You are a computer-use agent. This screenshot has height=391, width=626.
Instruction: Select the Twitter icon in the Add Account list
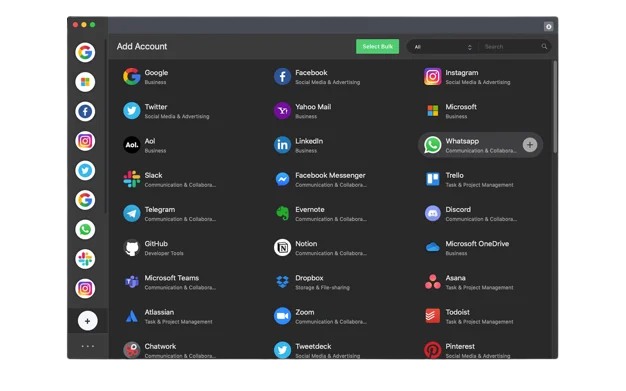[x=132, y=111]
